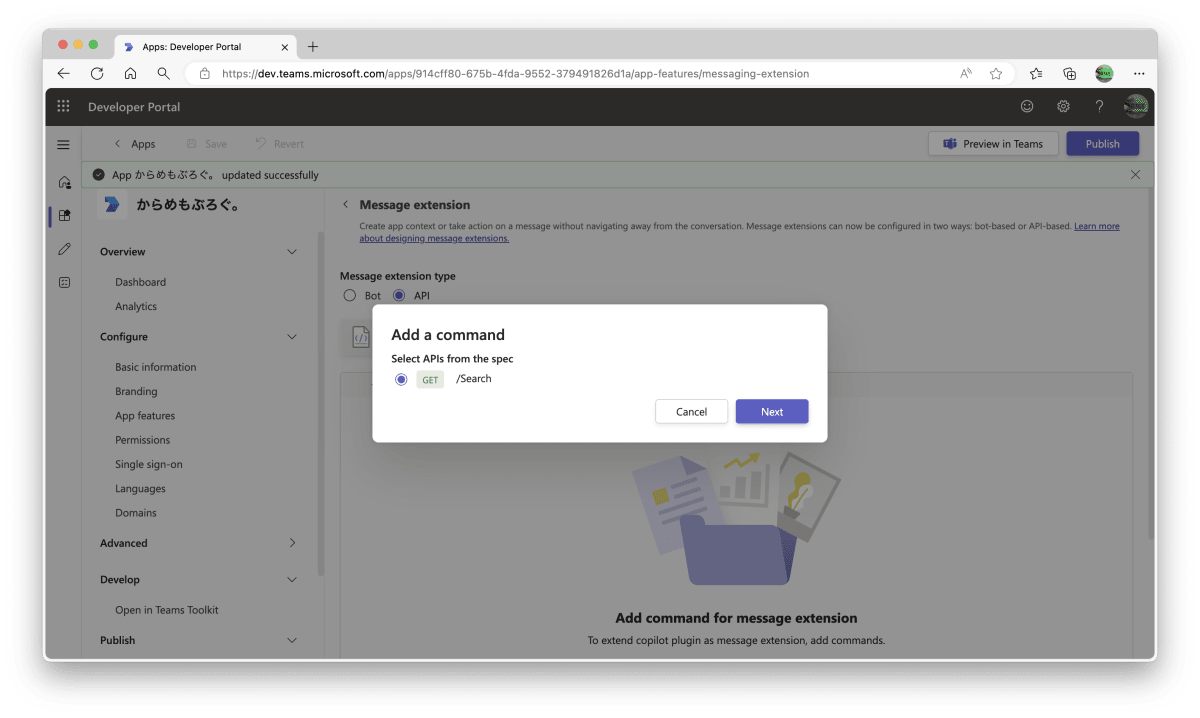This screenshot has height=718, width=1200.
Task: Dismiss the updated successfully notification
Action: coord(1135,174)
